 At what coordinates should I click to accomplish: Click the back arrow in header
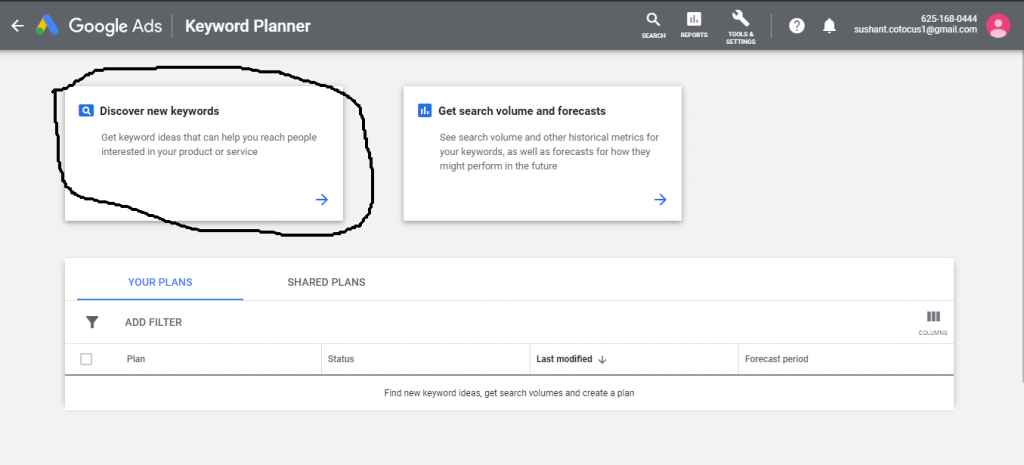[x=16, y=26]
